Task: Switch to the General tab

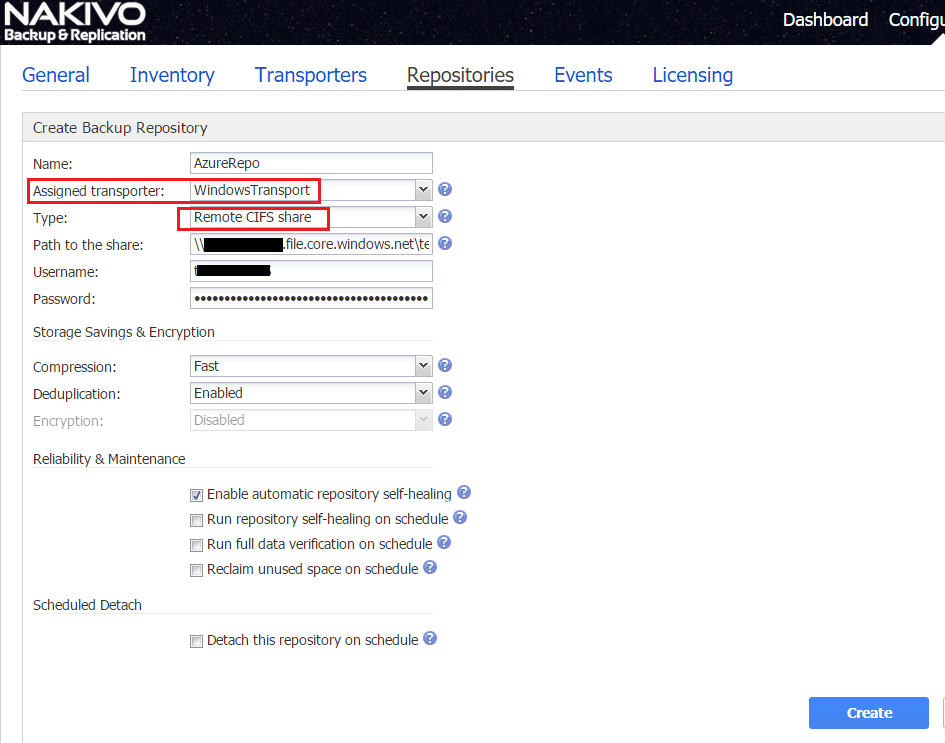Action: pos(56,75)
